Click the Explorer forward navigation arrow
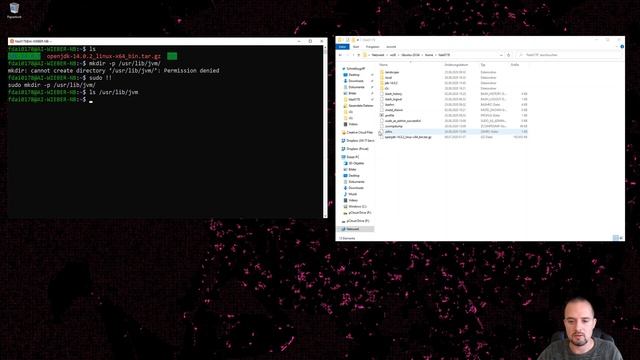640x360 pixels. coord(347,55)
